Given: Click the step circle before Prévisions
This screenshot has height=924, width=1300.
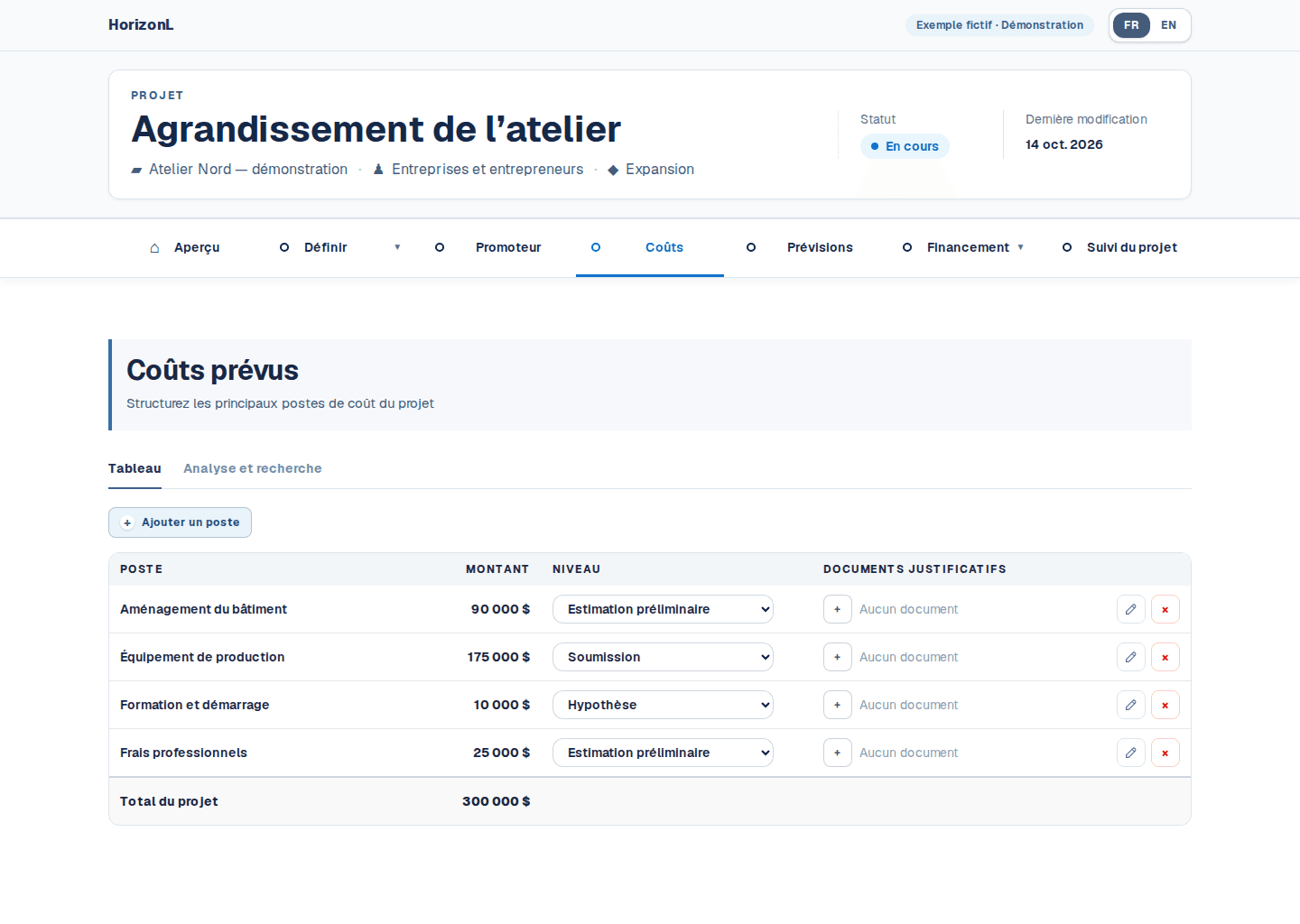Looking at the screenshot, I should 751,247.
